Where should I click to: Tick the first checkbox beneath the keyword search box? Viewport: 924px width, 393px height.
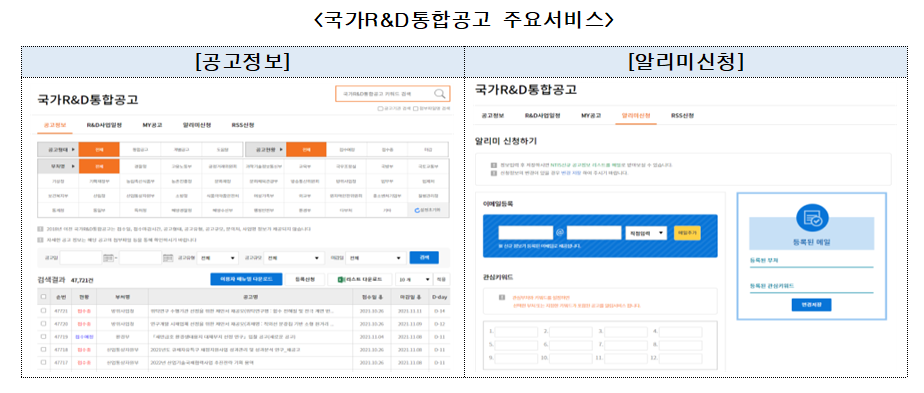coord(381,108)
